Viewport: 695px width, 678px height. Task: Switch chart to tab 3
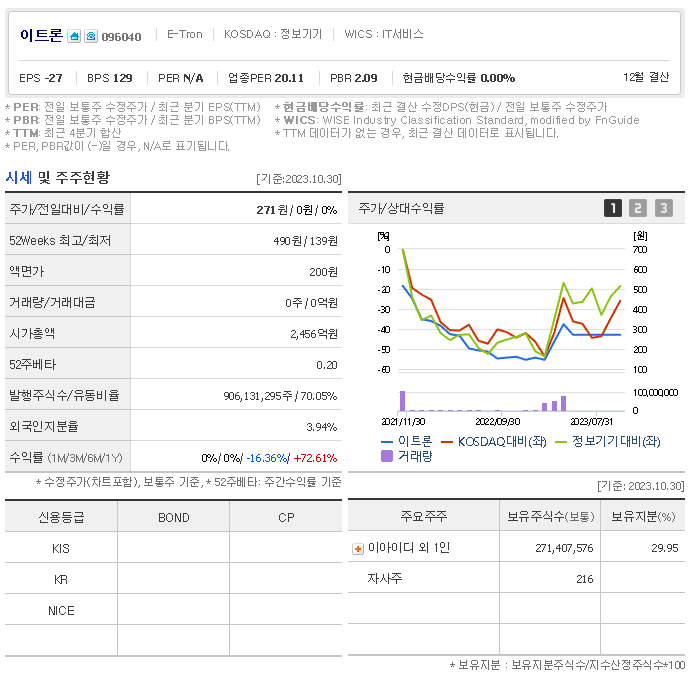click(x=664, y=208)
